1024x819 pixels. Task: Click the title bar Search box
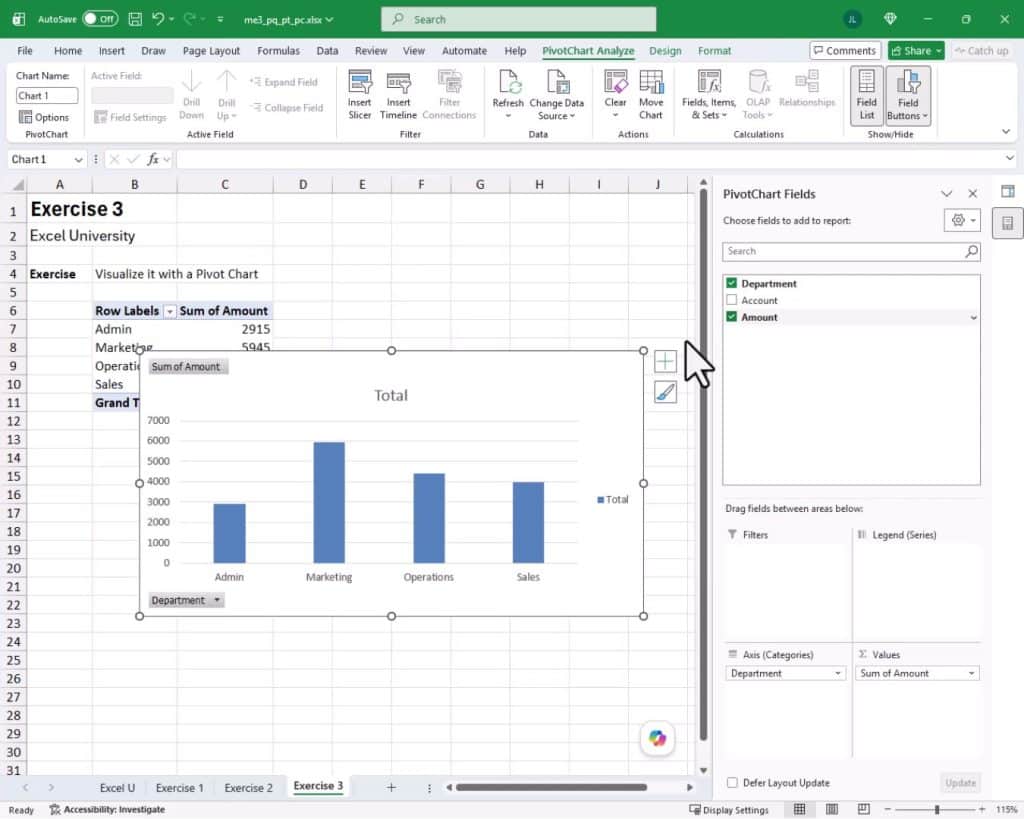(519, 19)
